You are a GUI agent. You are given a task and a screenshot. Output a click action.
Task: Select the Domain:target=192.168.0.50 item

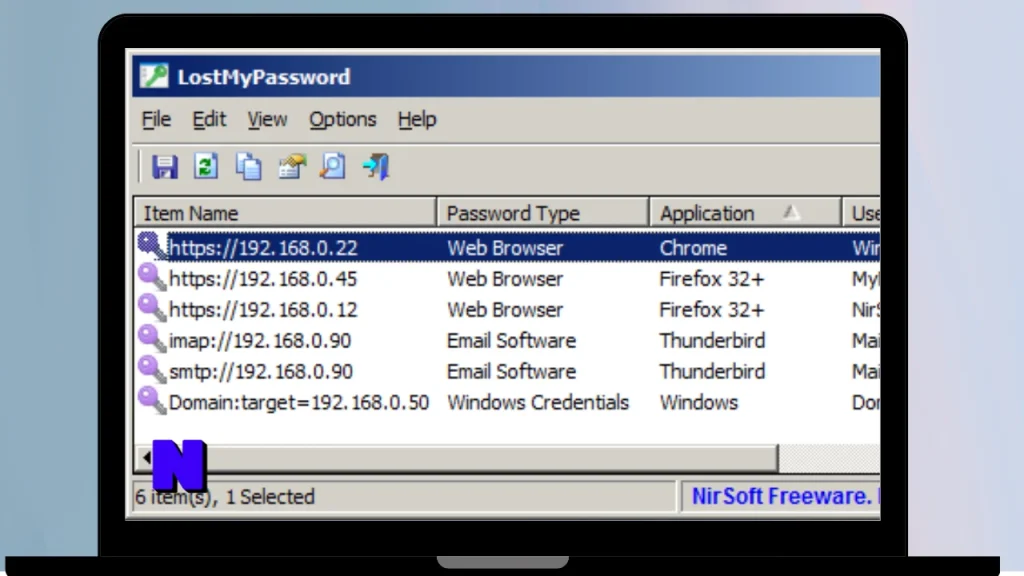298,402
